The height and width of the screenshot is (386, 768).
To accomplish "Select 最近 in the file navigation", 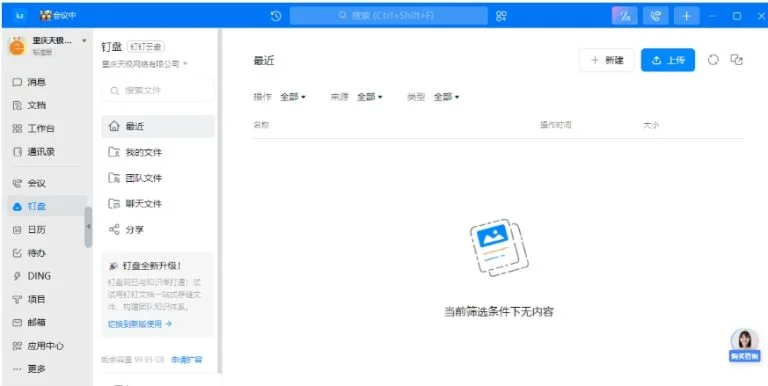I will [x=158, y=126].
